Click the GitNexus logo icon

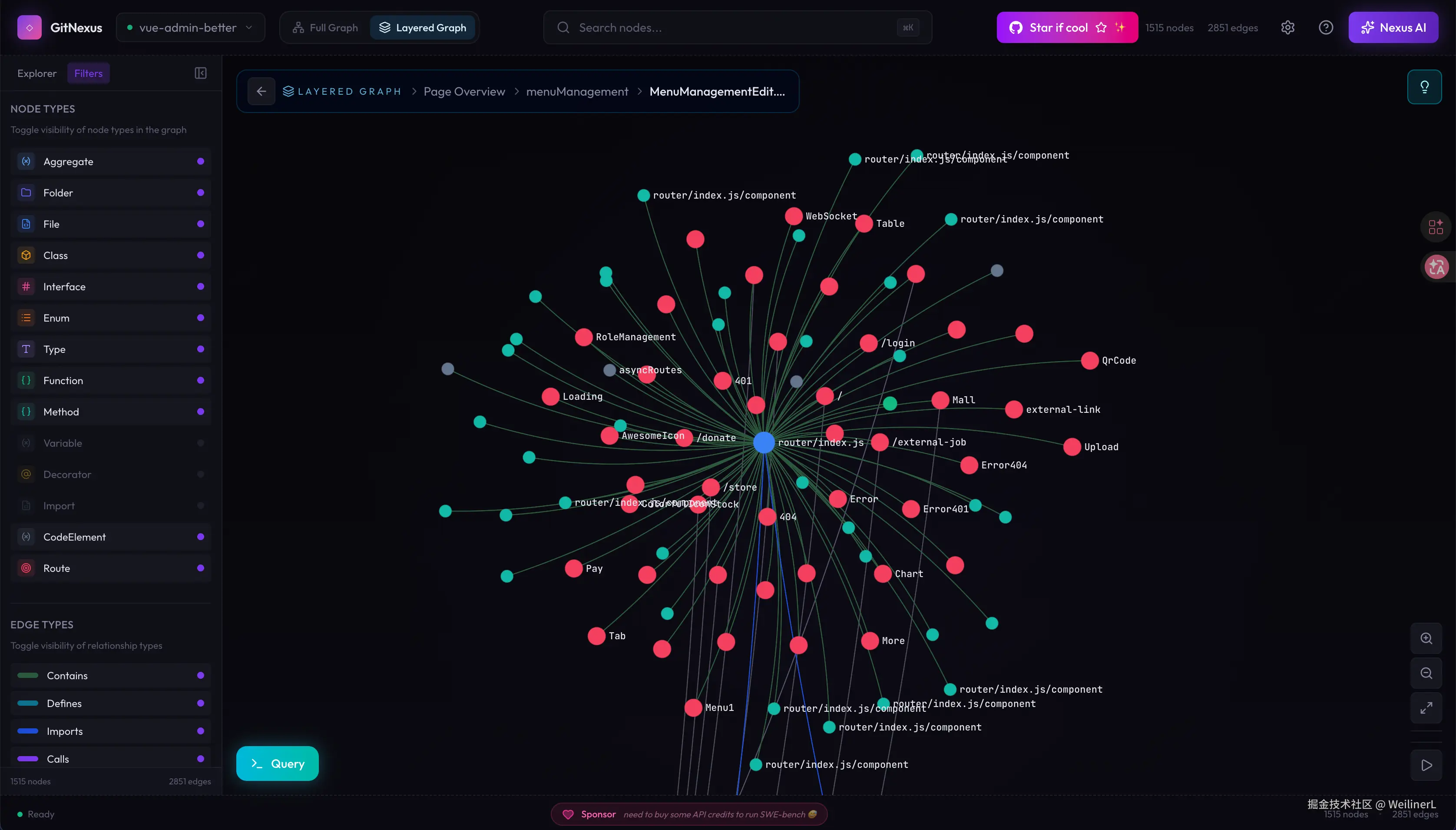coord(29,27)
